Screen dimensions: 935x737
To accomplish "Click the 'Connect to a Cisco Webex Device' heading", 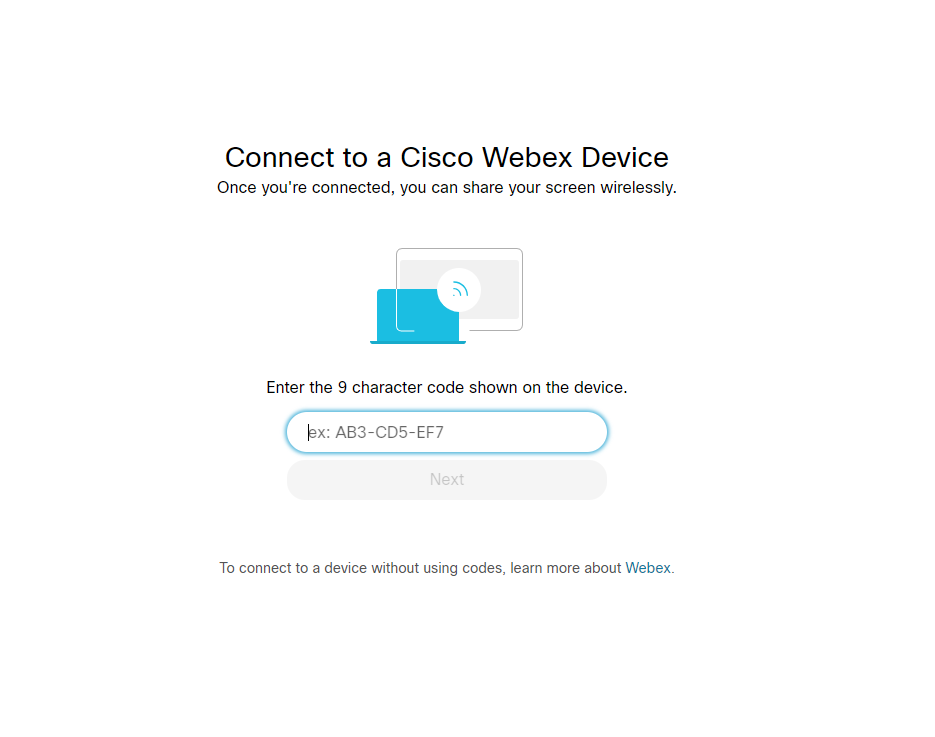I will click(447, 157).
